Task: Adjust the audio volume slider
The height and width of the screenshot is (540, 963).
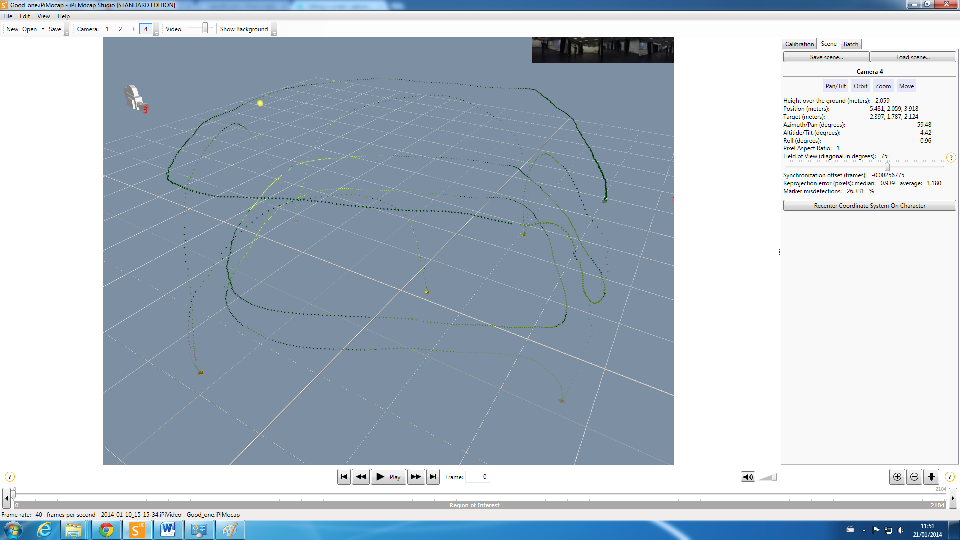Action: click(768, 477)
